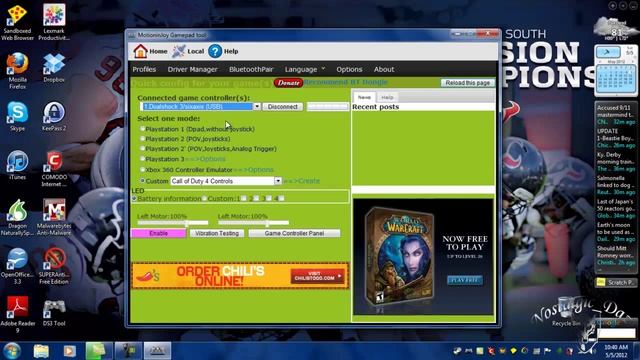Launch Windows Media Player taskbar icon
This screenshot has width=640, height=360.
[x=69, y=351]
